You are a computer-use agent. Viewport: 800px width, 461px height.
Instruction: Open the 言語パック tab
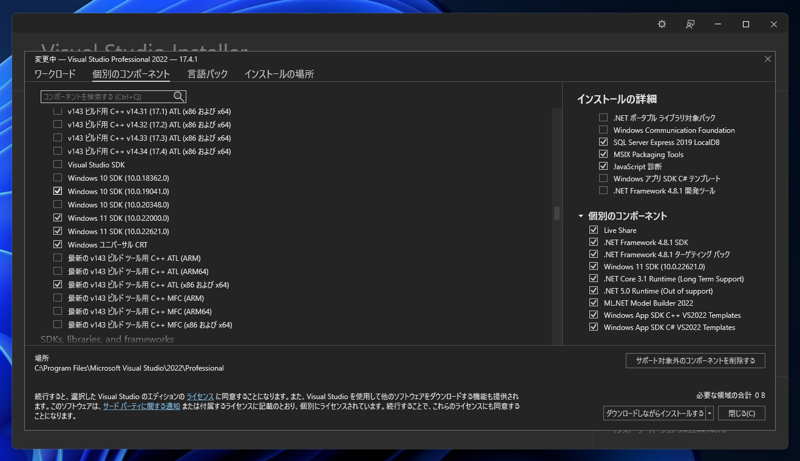coord(207,74)
